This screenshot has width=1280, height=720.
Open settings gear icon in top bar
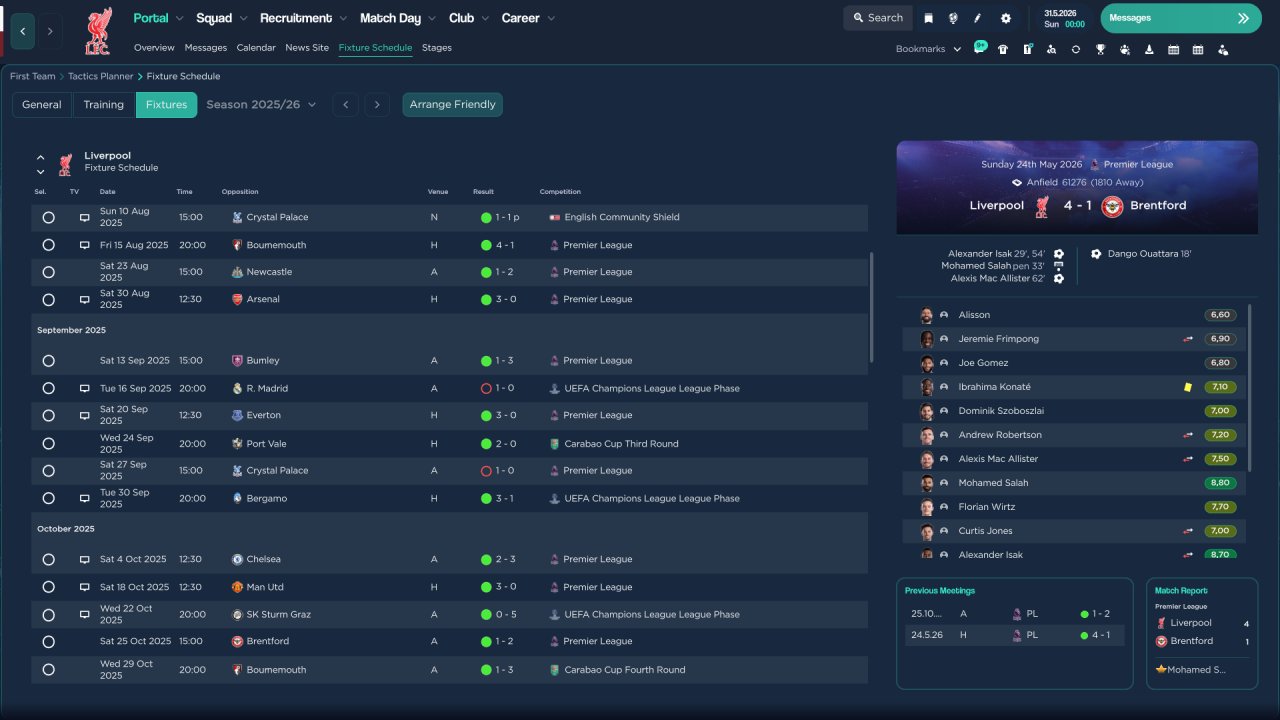point(1005,18)
